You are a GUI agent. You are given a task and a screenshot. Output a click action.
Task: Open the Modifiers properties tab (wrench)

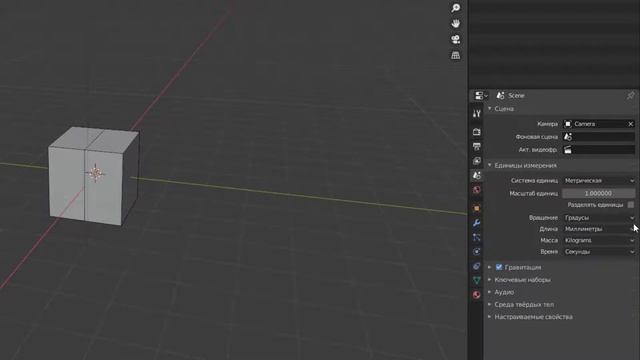[476, 223]
